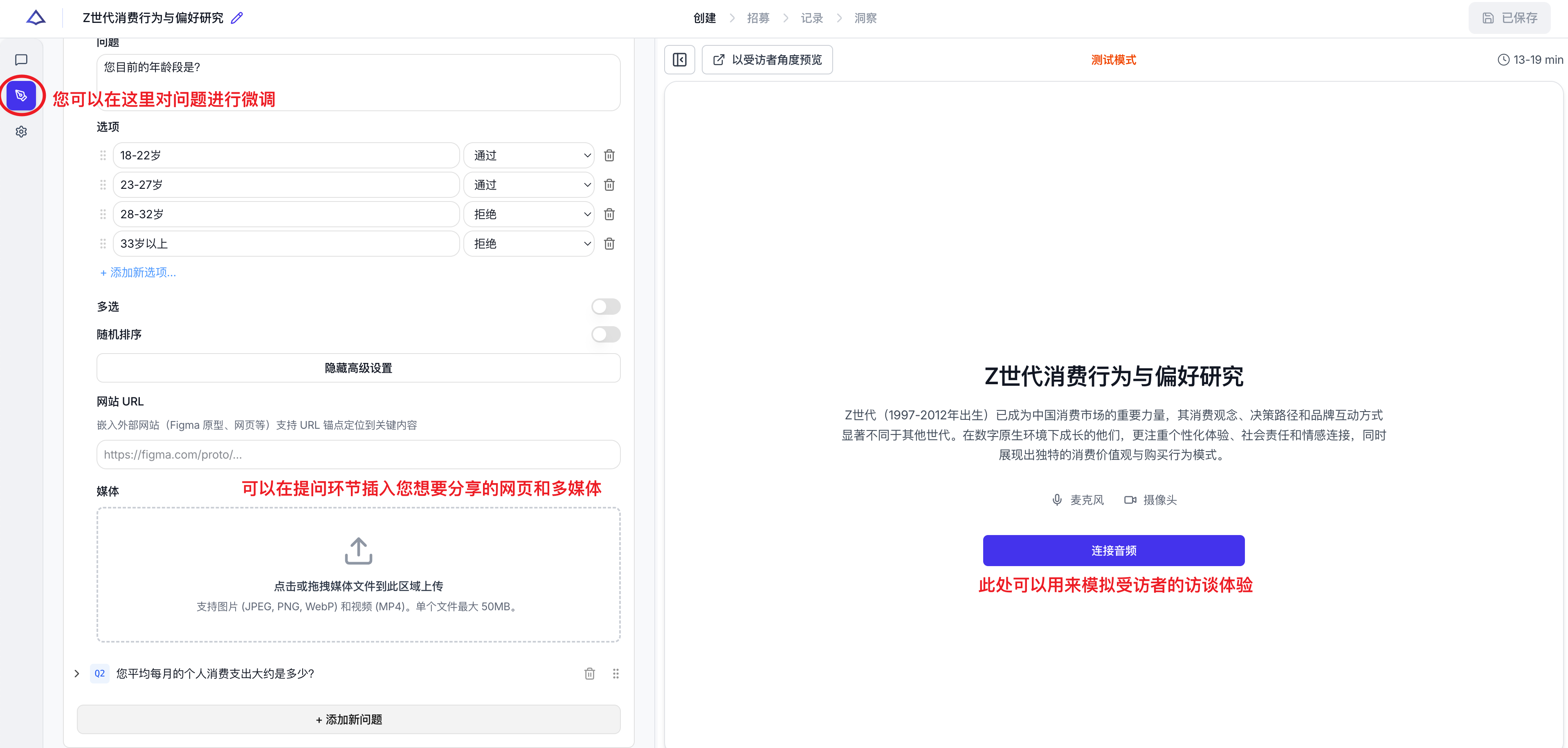Click the 连接音频 button
The height and width of the screenshot is (748, 1568).
[1113, 550]
